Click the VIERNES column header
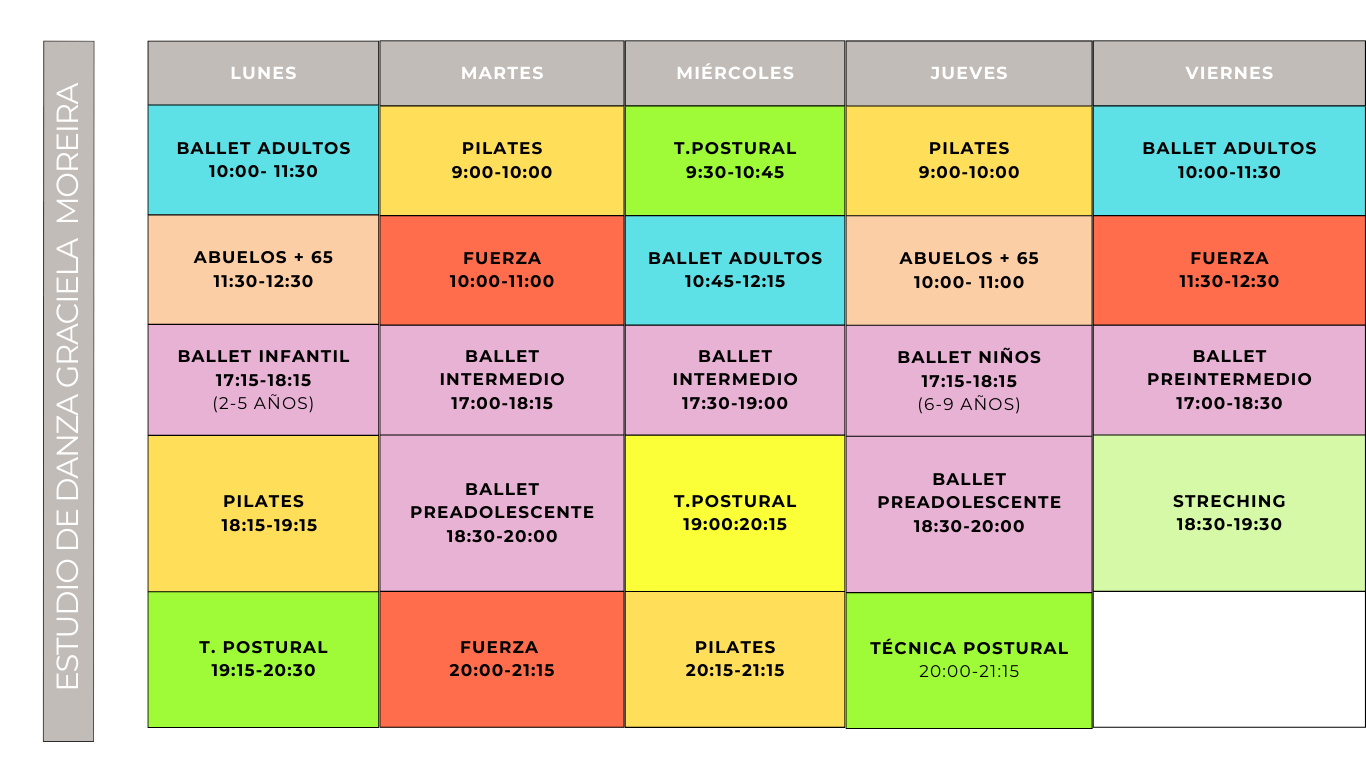The height and width of the screenshot is (768, 1366). 1229,73
